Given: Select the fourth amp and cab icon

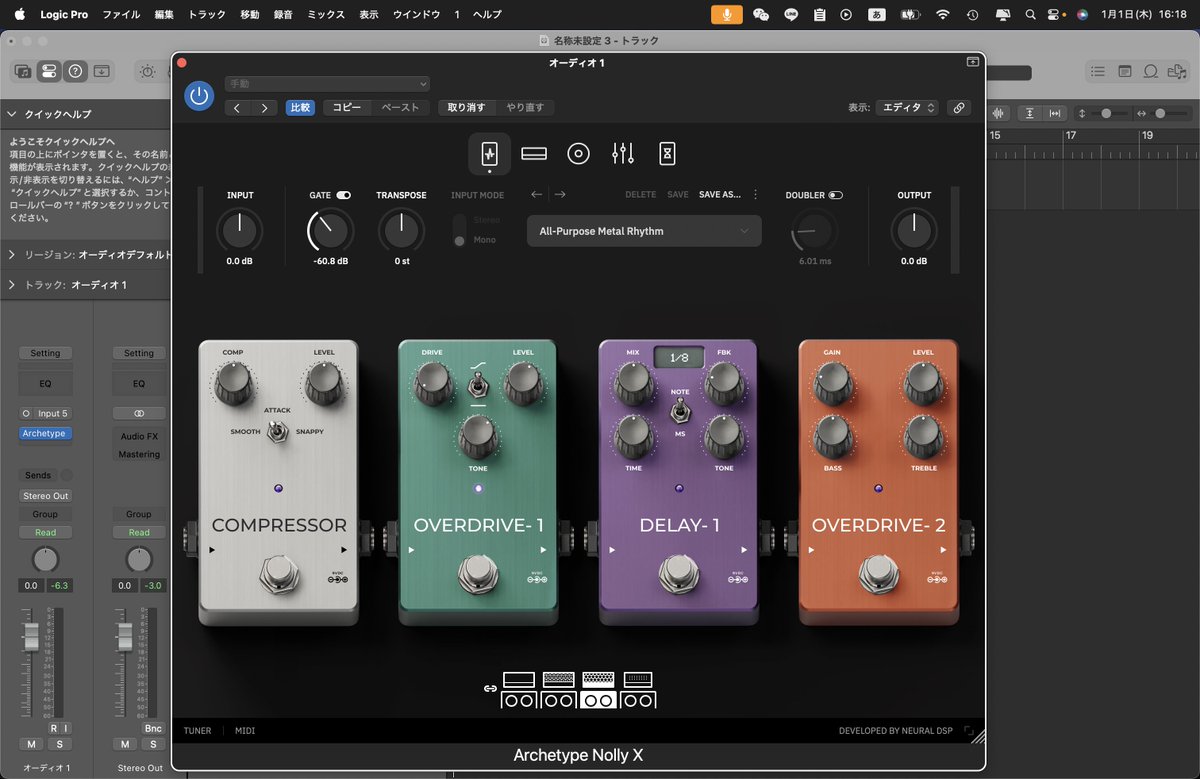Looking at the screenshot, I should (x=638, y=690).
